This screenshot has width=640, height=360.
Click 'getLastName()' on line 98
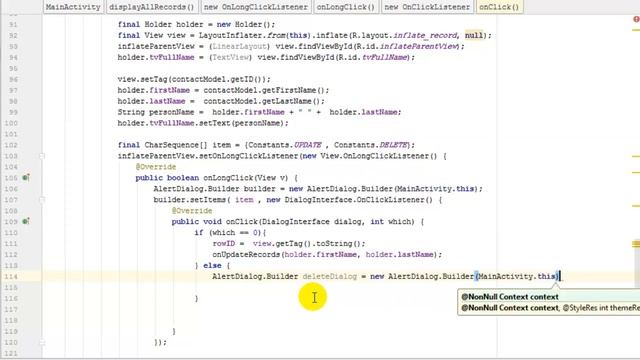290,101
